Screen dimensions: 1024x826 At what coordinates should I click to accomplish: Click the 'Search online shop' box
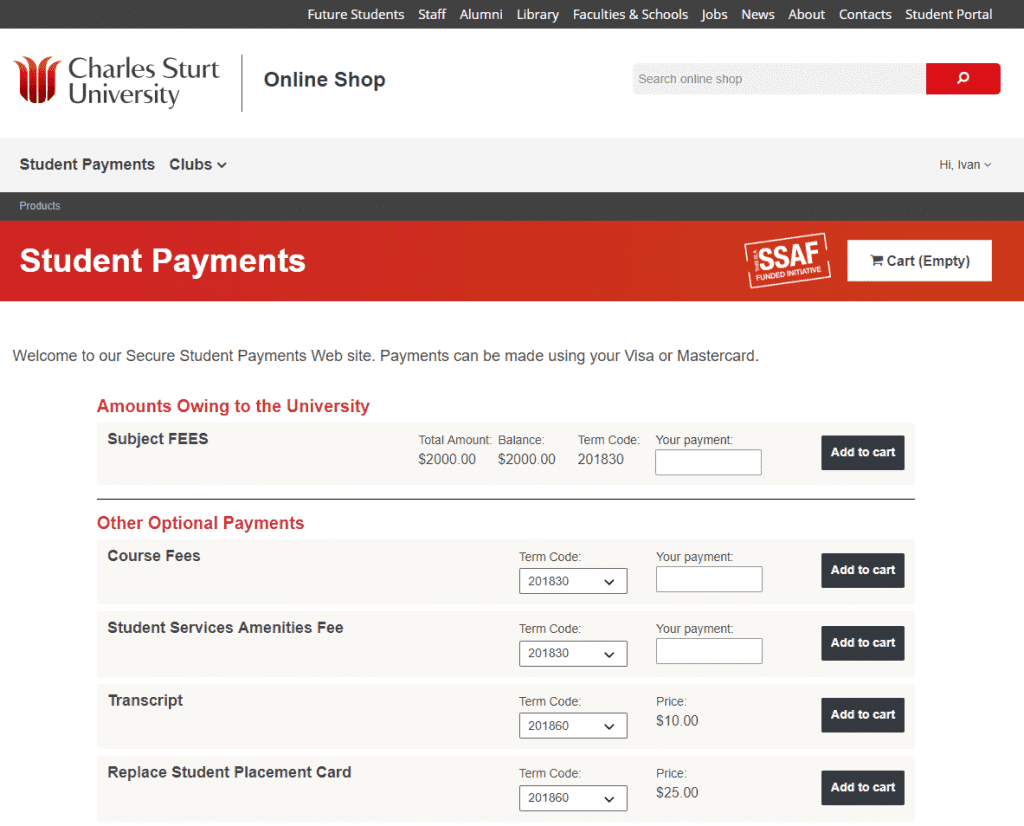[779, 78]
